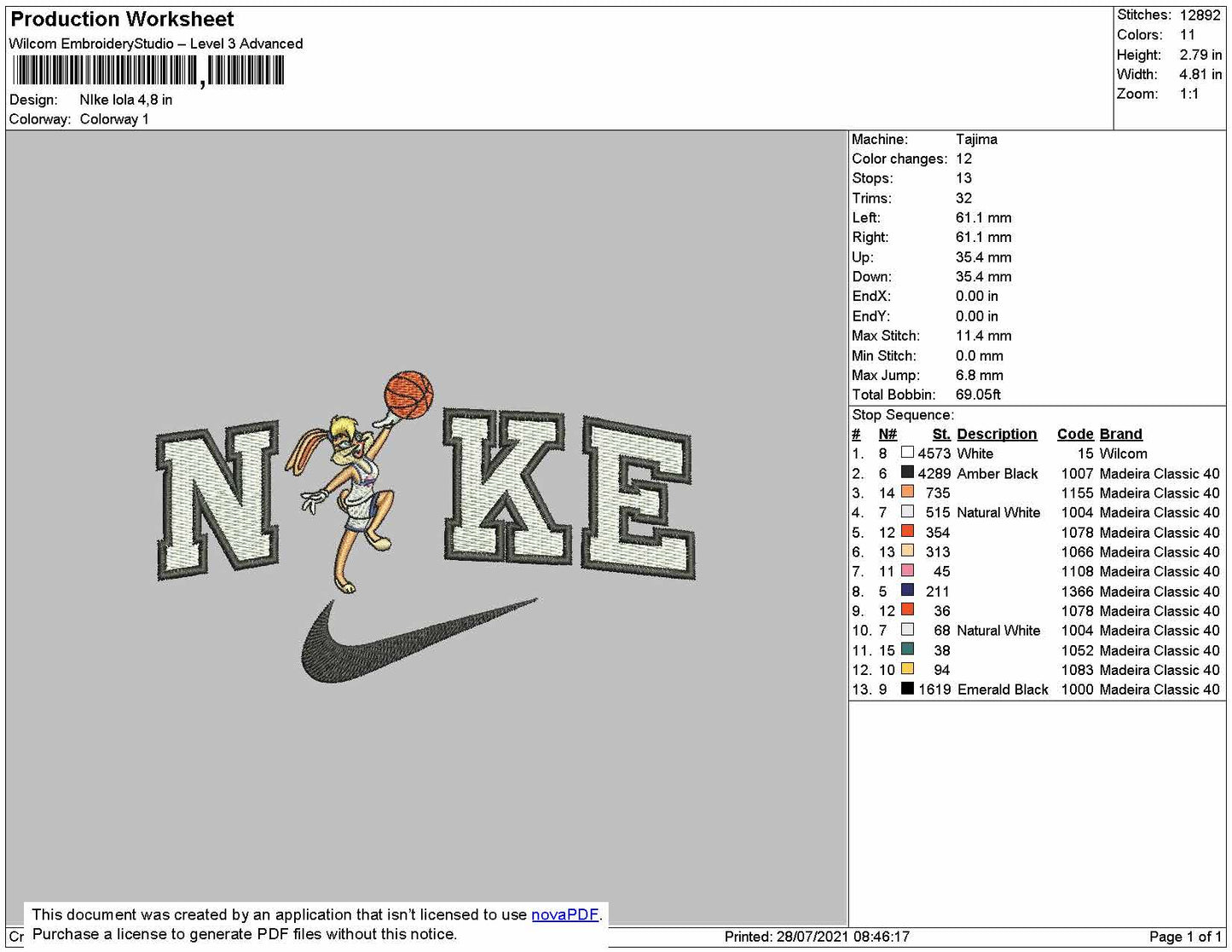Select the Height value 2.79 in
The width and height of the screenshot is (1232, 952).
[1200, 55]
